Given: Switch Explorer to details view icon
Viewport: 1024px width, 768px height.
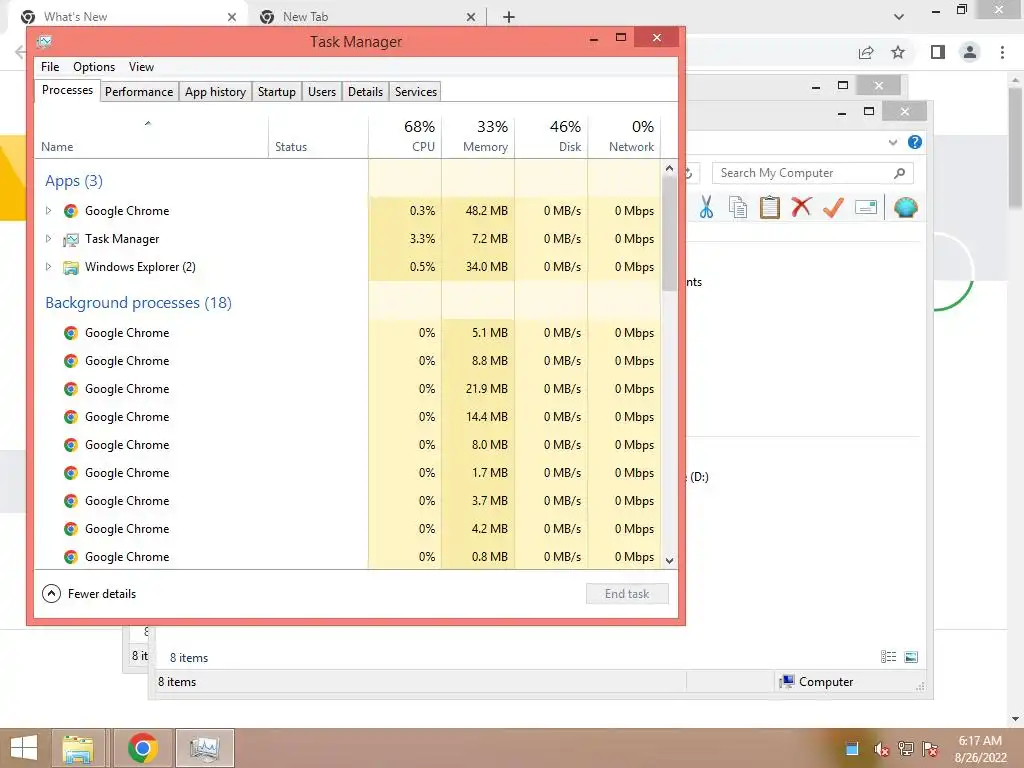Looking at the screenshot, I should point(888,657).
